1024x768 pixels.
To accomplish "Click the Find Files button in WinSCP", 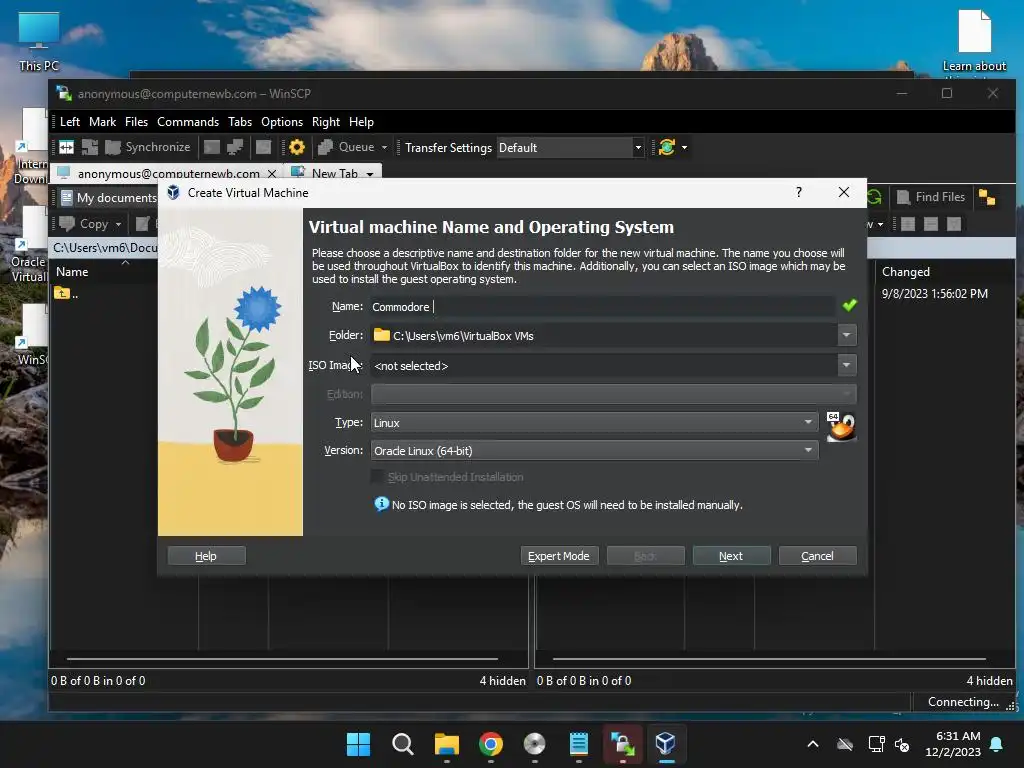I will 931,197.
